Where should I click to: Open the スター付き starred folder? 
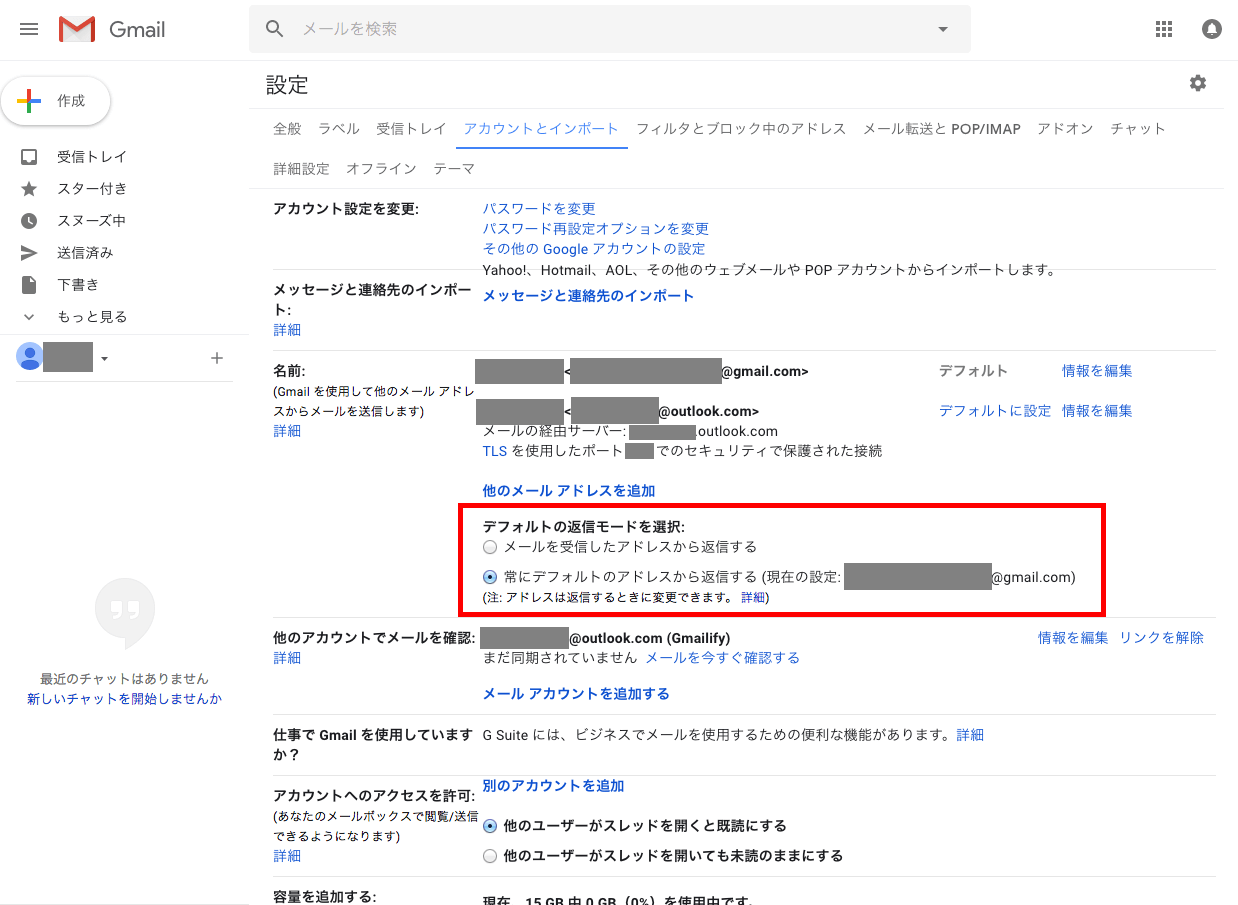coord(91,189)
